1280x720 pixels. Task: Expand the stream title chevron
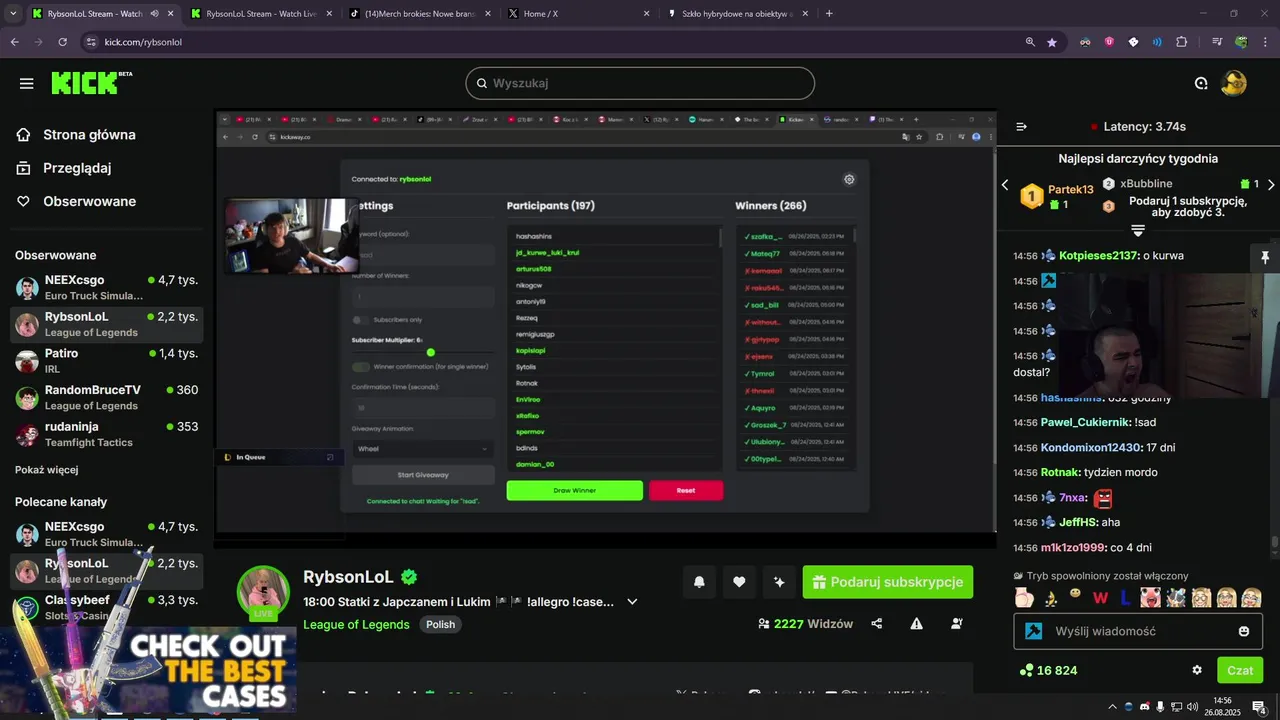[632, 602]
